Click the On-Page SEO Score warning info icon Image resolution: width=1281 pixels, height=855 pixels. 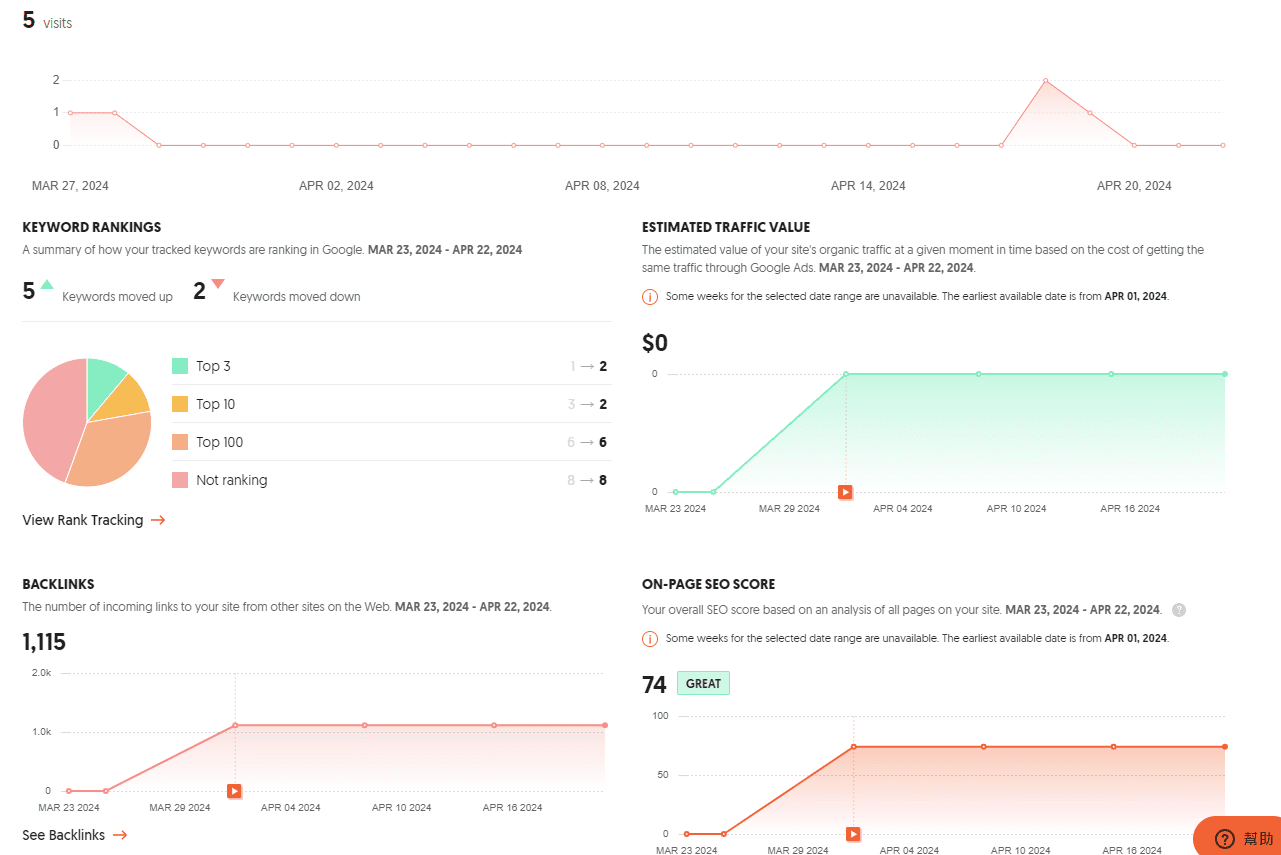pos(650,638)
